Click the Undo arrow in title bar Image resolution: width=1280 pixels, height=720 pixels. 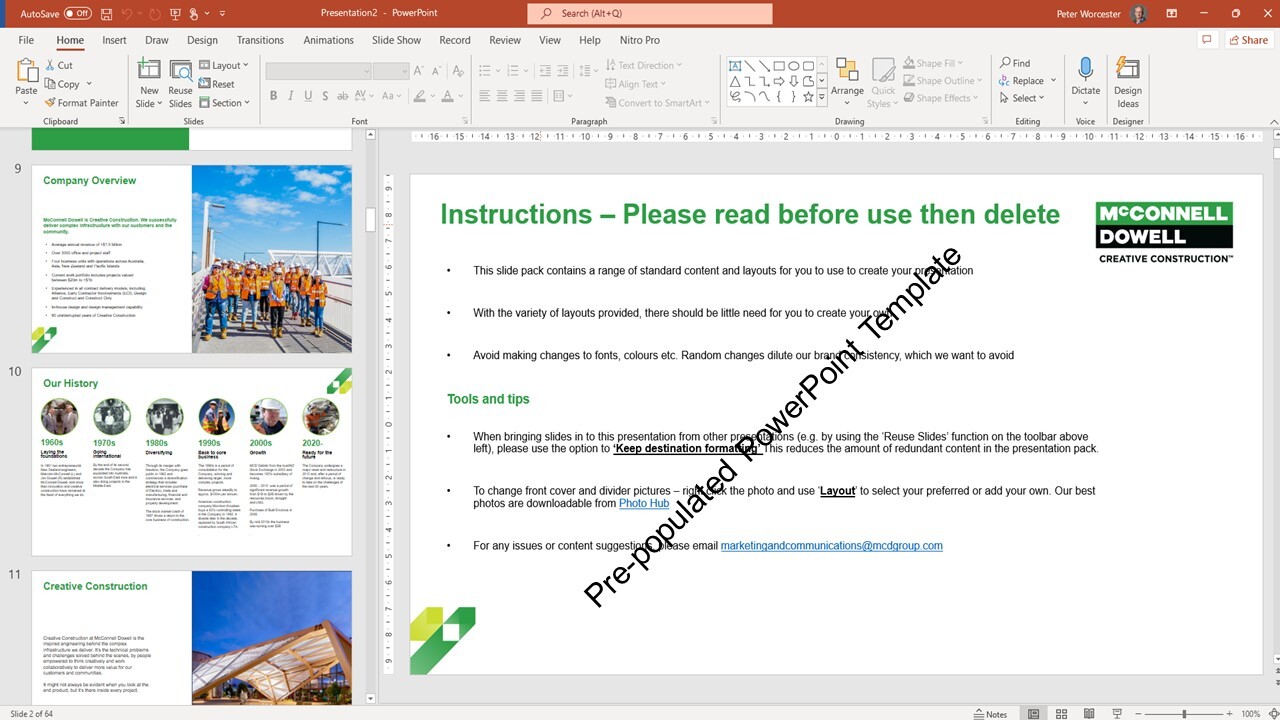pyautogui.click(x=127, y=14)
